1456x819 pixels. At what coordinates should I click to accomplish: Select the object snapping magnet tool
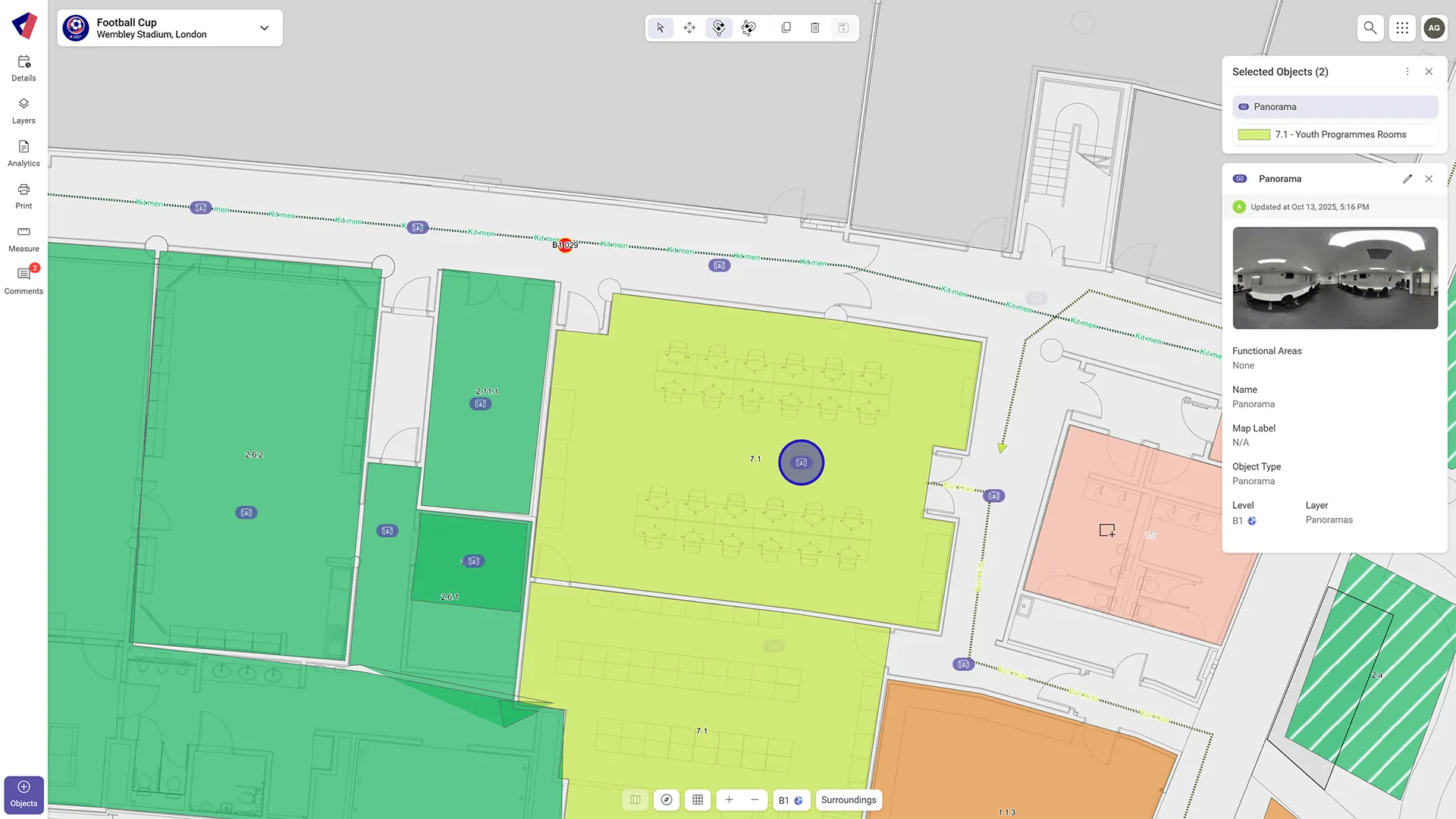coord(748,27)
